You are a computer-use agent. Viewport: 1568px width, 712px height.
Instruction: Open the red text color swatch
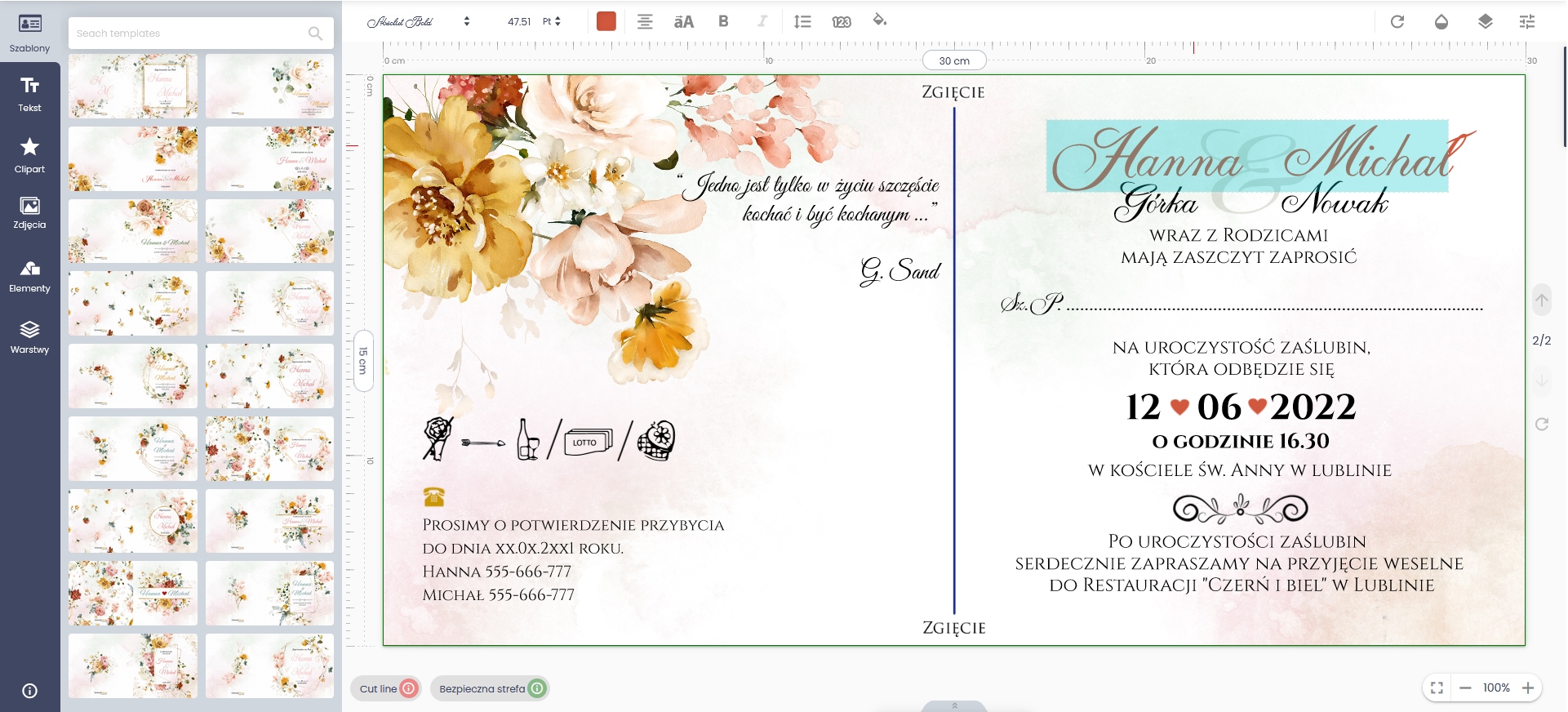pos(606,21)
